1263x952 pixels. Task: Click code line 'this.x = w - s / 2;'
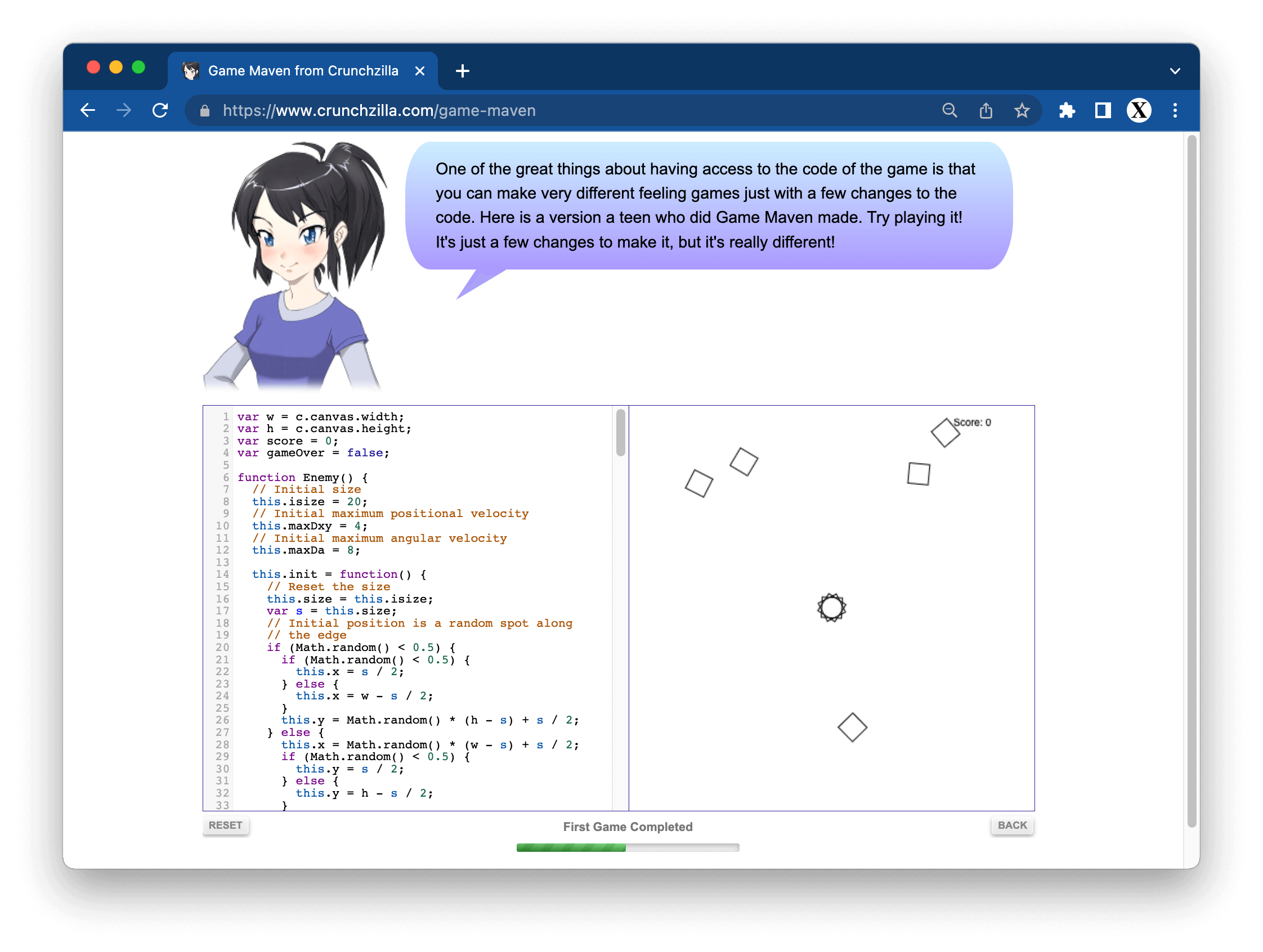(364, 696)
